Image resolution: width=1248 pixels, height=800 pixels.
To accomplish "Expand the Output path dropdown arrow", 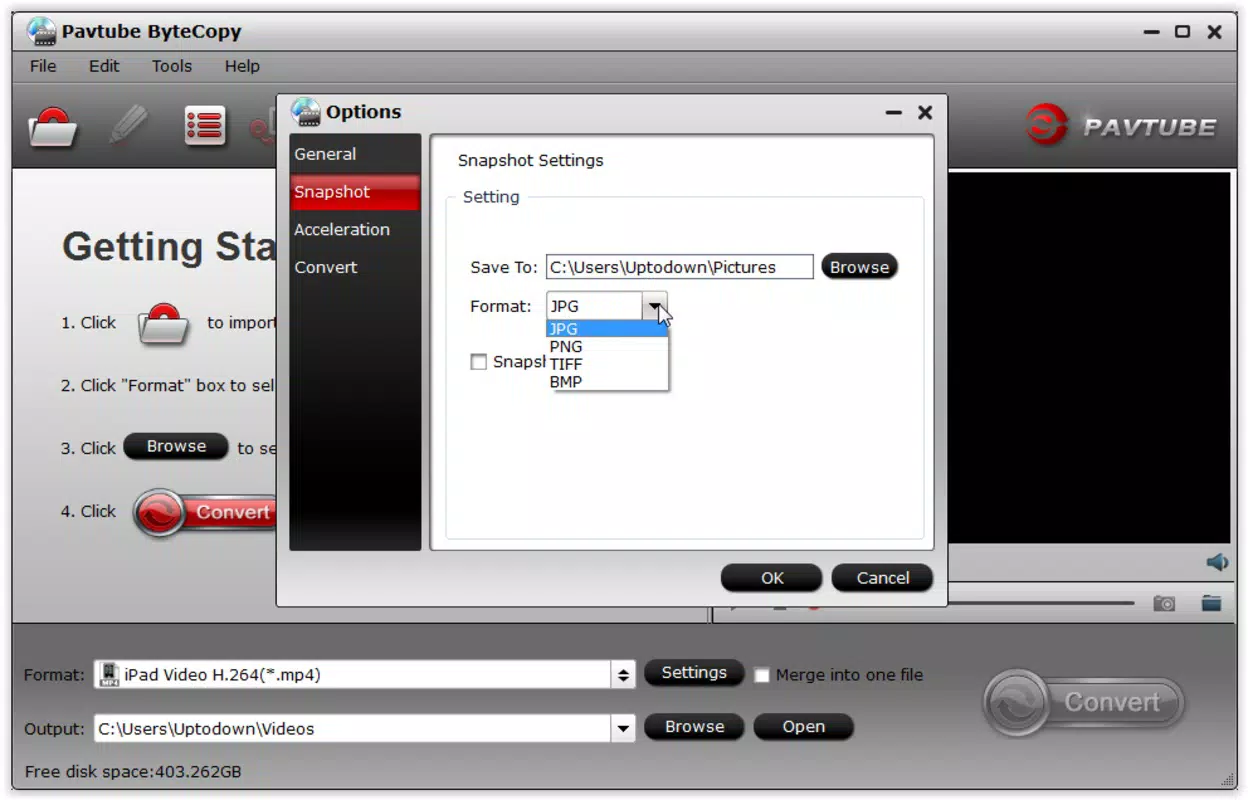I will (x=623, y=729).
